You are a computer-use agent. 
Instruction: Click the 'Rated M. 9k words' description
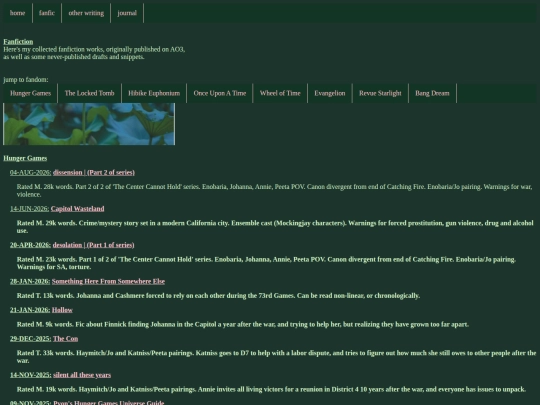coord(243,324)
